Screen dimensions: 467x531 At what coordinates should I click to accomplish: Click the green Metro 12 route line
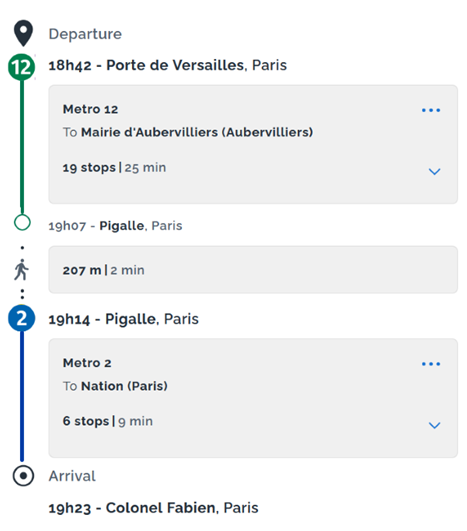point(22,146)
